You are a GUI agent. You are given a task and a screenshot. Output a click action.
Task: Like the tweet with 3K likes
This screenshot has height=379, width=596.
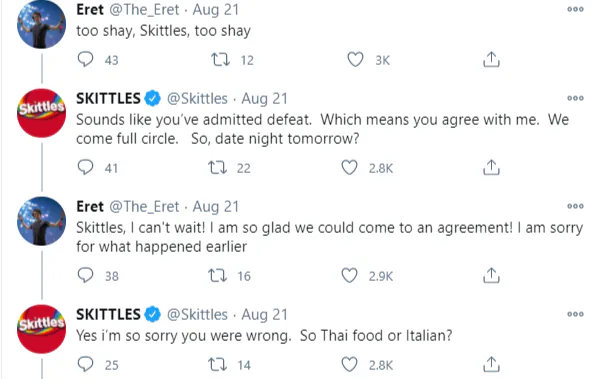point(355,60)
